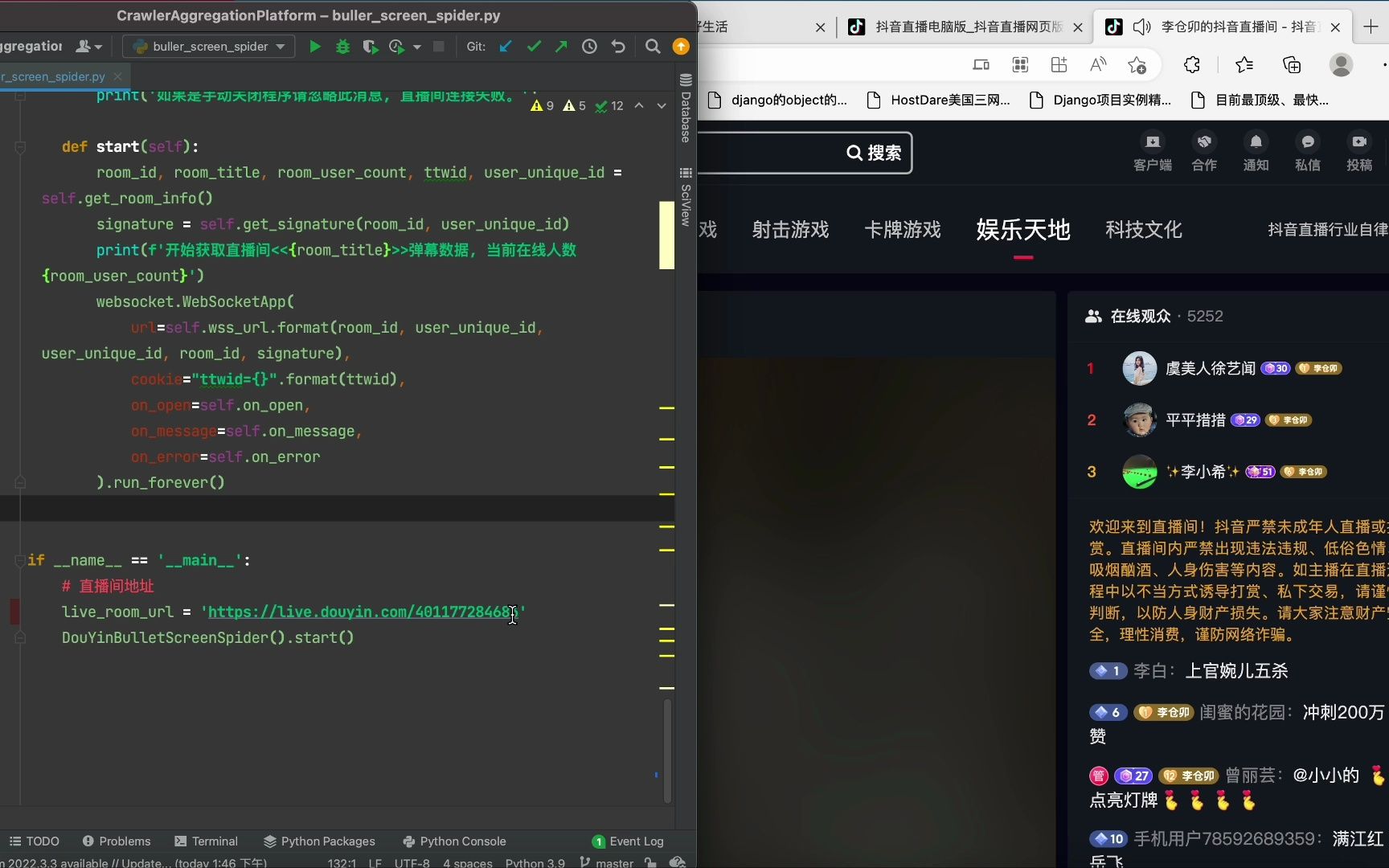Click the 9 warnings inspection indicator
The width and height of the screenshot is (1389, 868).
[x=543, y=105]
